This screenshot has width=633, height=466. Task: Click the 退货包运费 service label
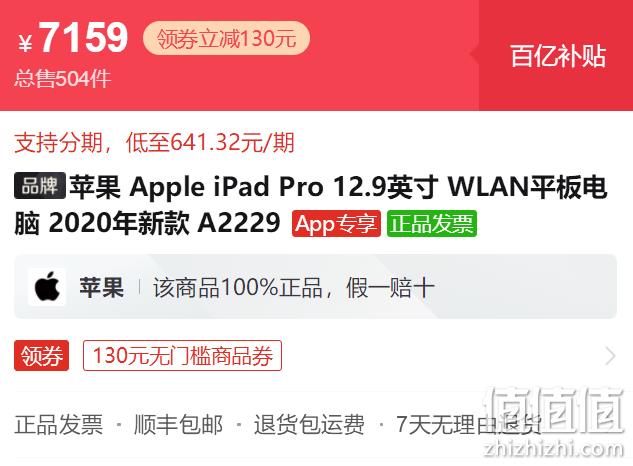point(309,425)
